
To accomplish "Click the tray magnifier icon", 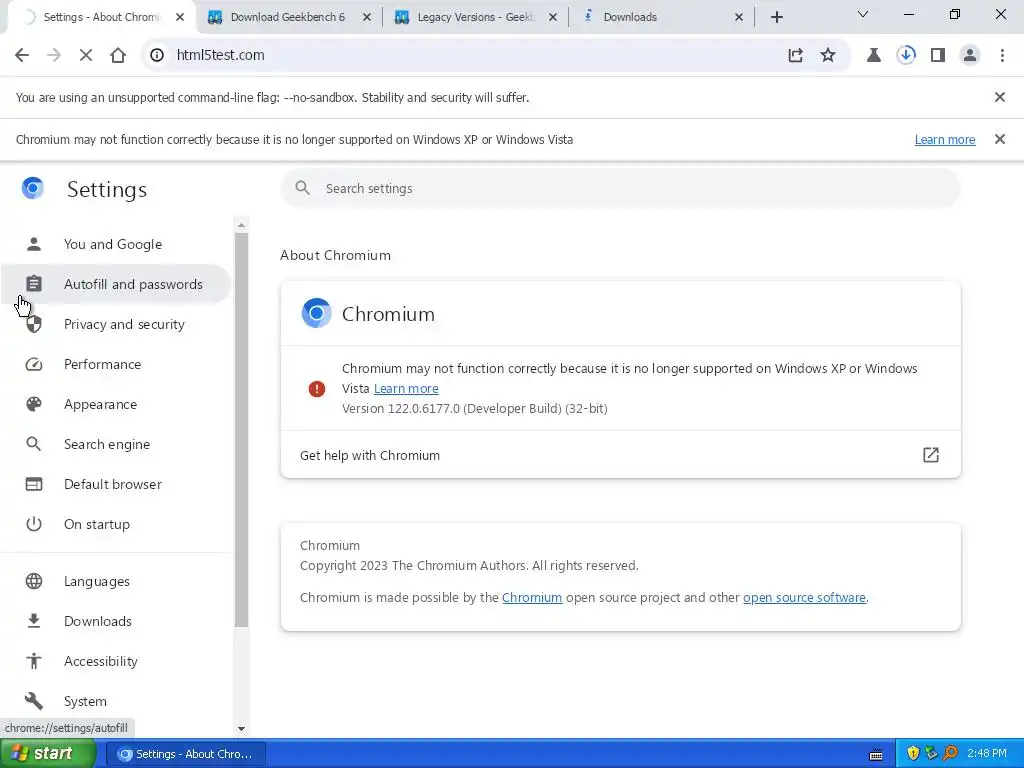I will (x=950, y=754).
